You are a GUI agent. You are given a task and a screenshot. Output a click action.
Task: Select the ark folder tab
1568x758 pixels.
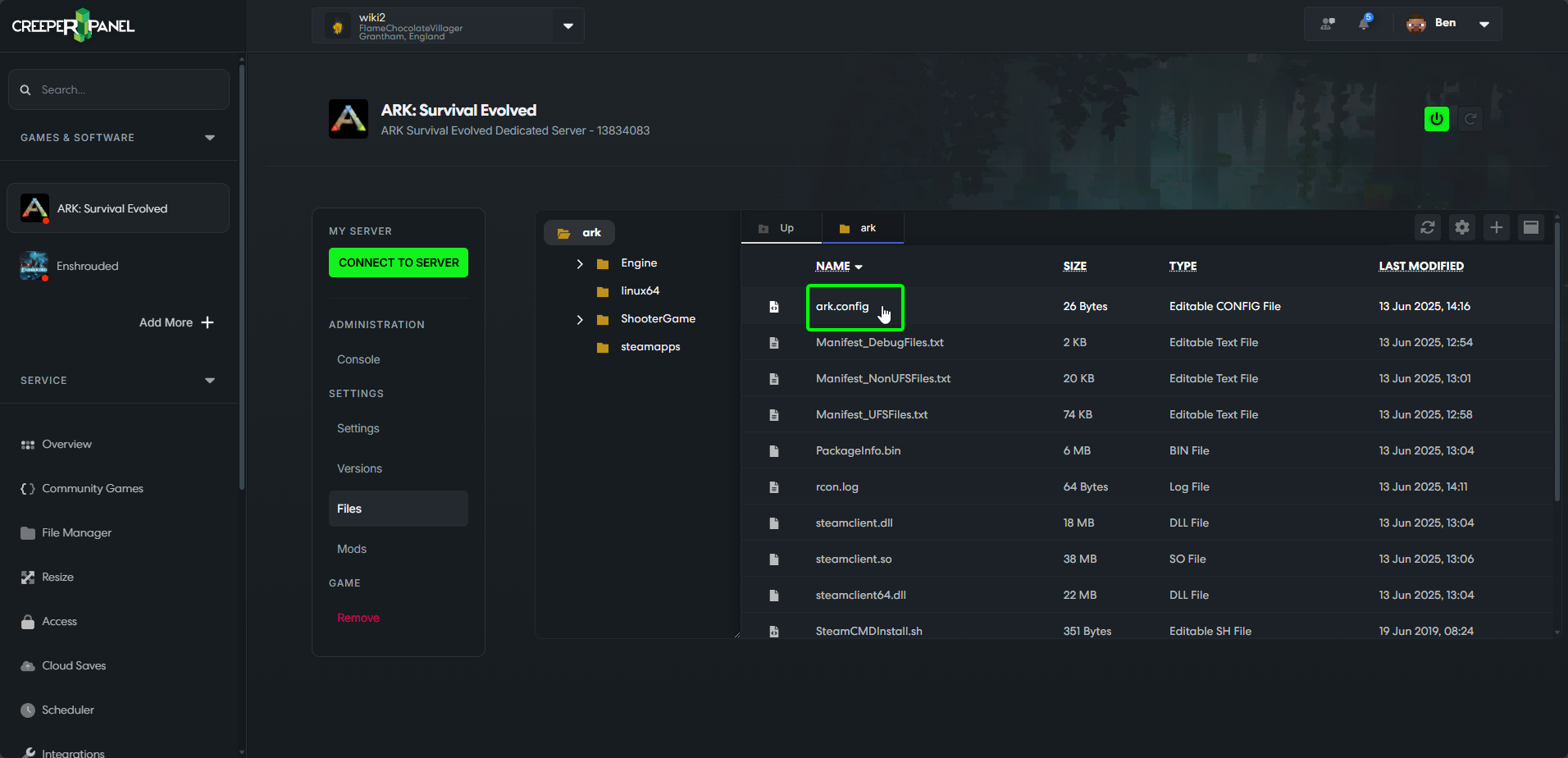click(x=863, y=228)
